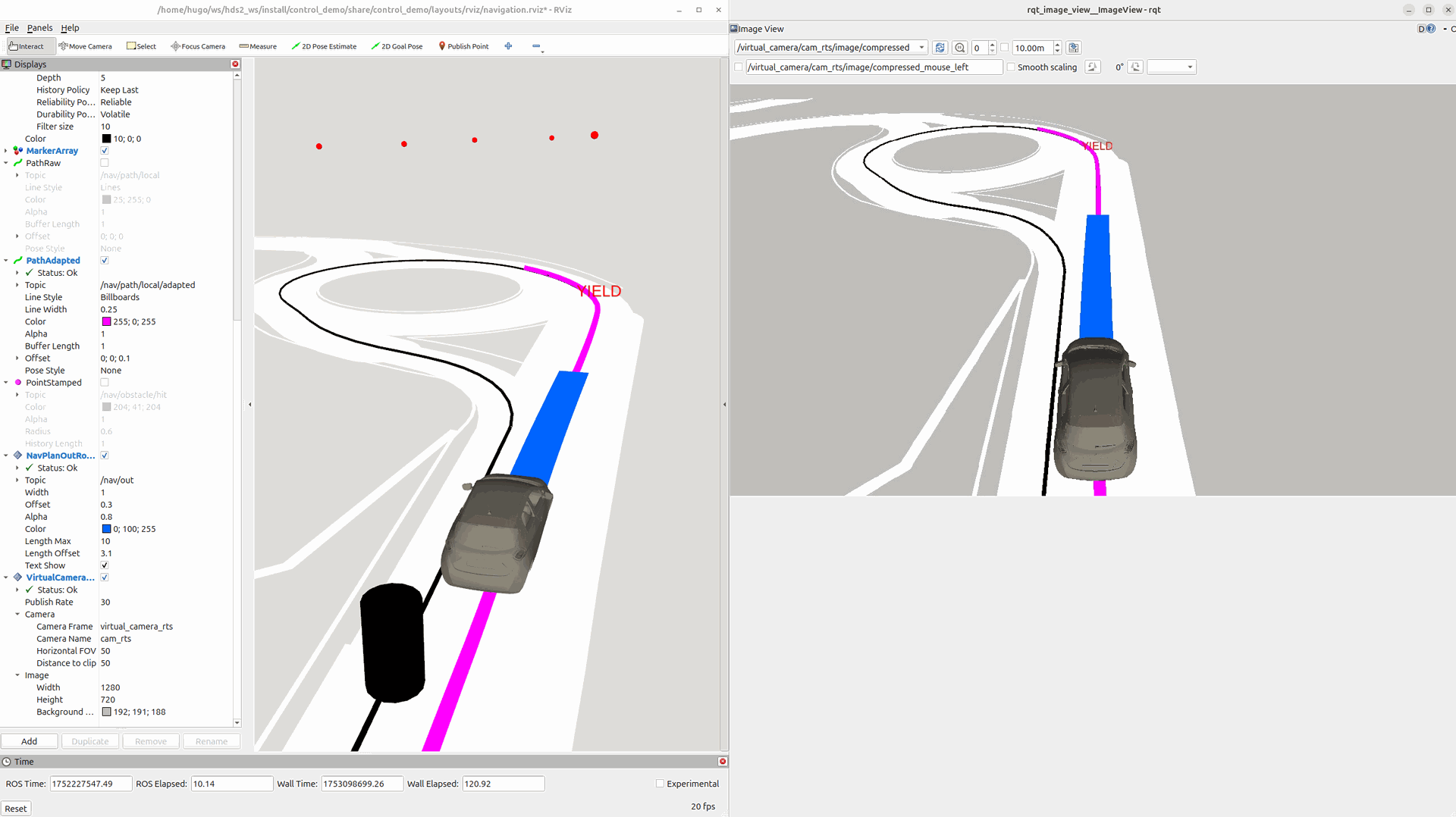1456x817 pixels.
Task: Enable the PathRaw display checkbox
Action: (105, 163)
